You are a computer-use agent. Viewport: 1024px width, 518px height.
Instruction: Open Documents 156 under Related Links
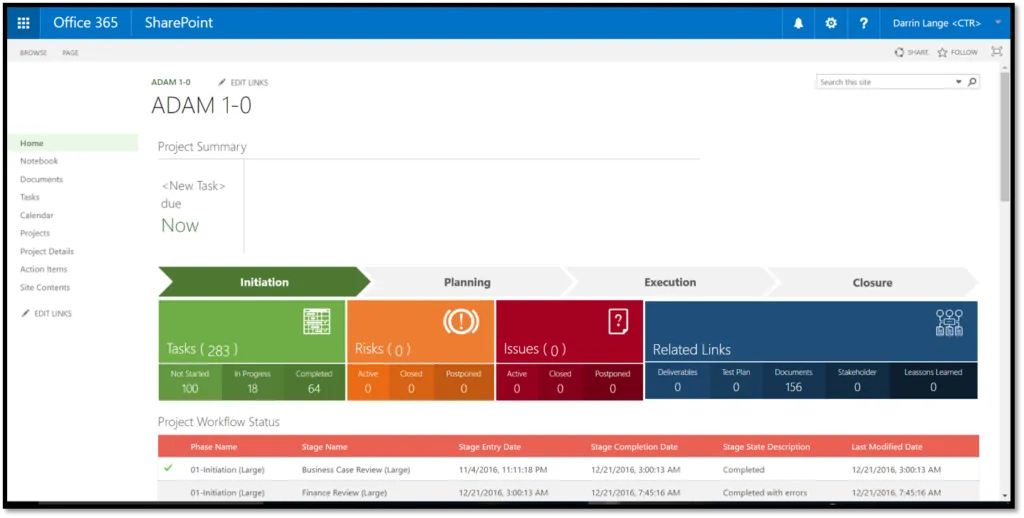[x=793, y=380]
